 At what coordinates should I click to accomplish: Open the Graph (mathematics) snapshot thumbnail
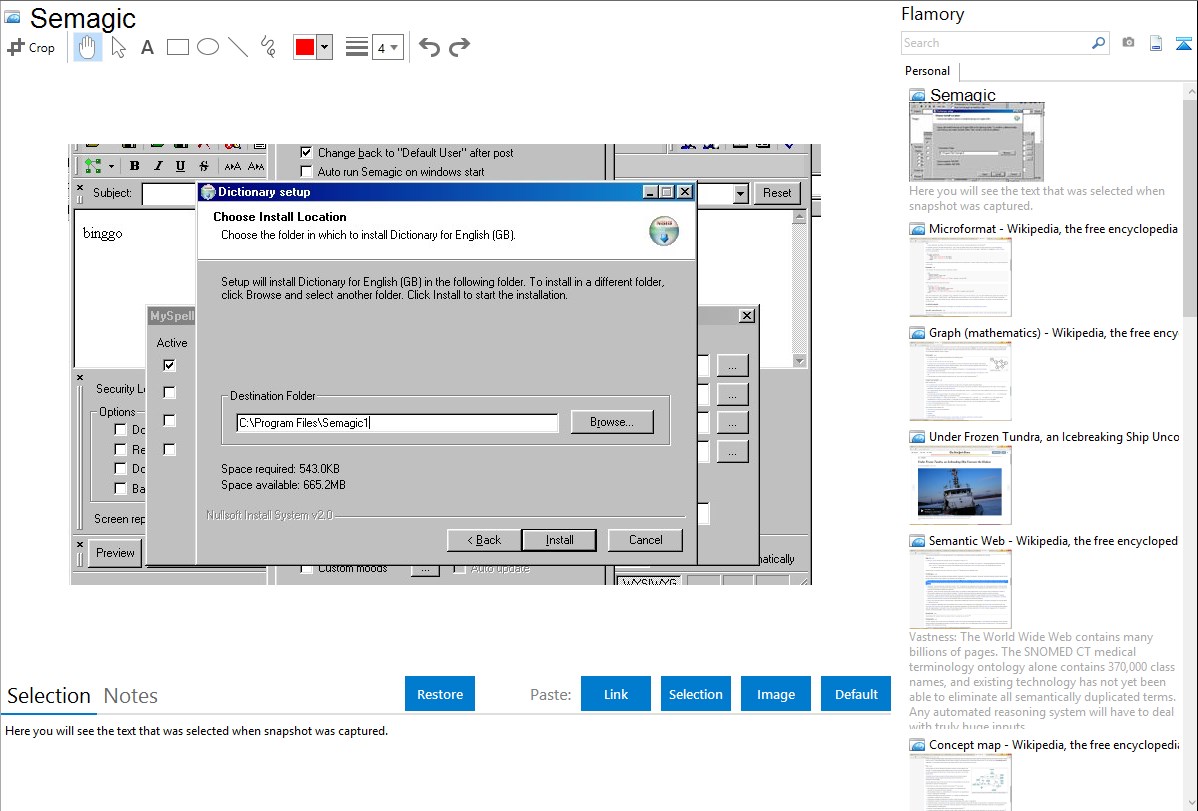tap(960, 381)
